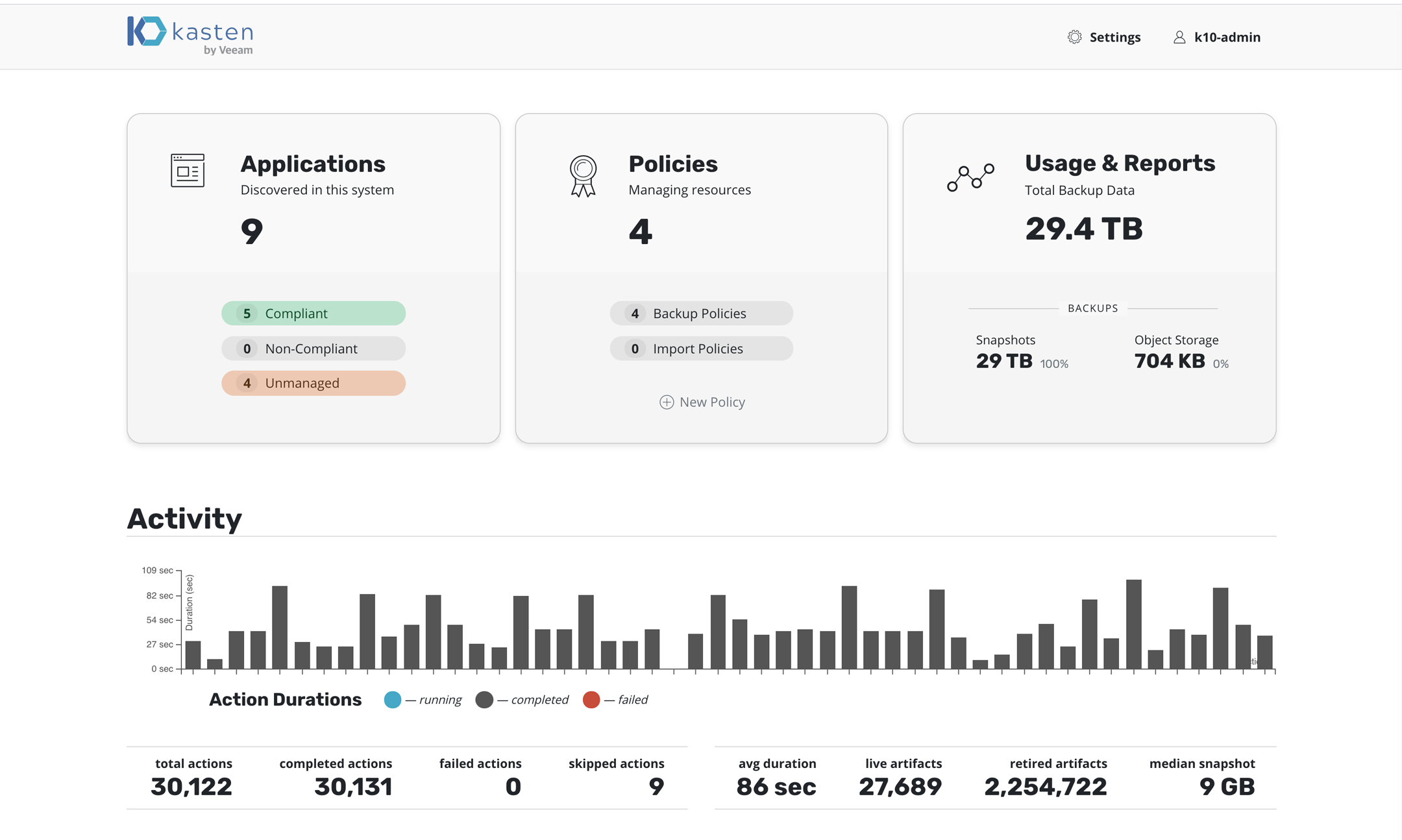1402x840 pixels.
Task: Filter by 5 Compliant applications
Action: tap(314, 314)
